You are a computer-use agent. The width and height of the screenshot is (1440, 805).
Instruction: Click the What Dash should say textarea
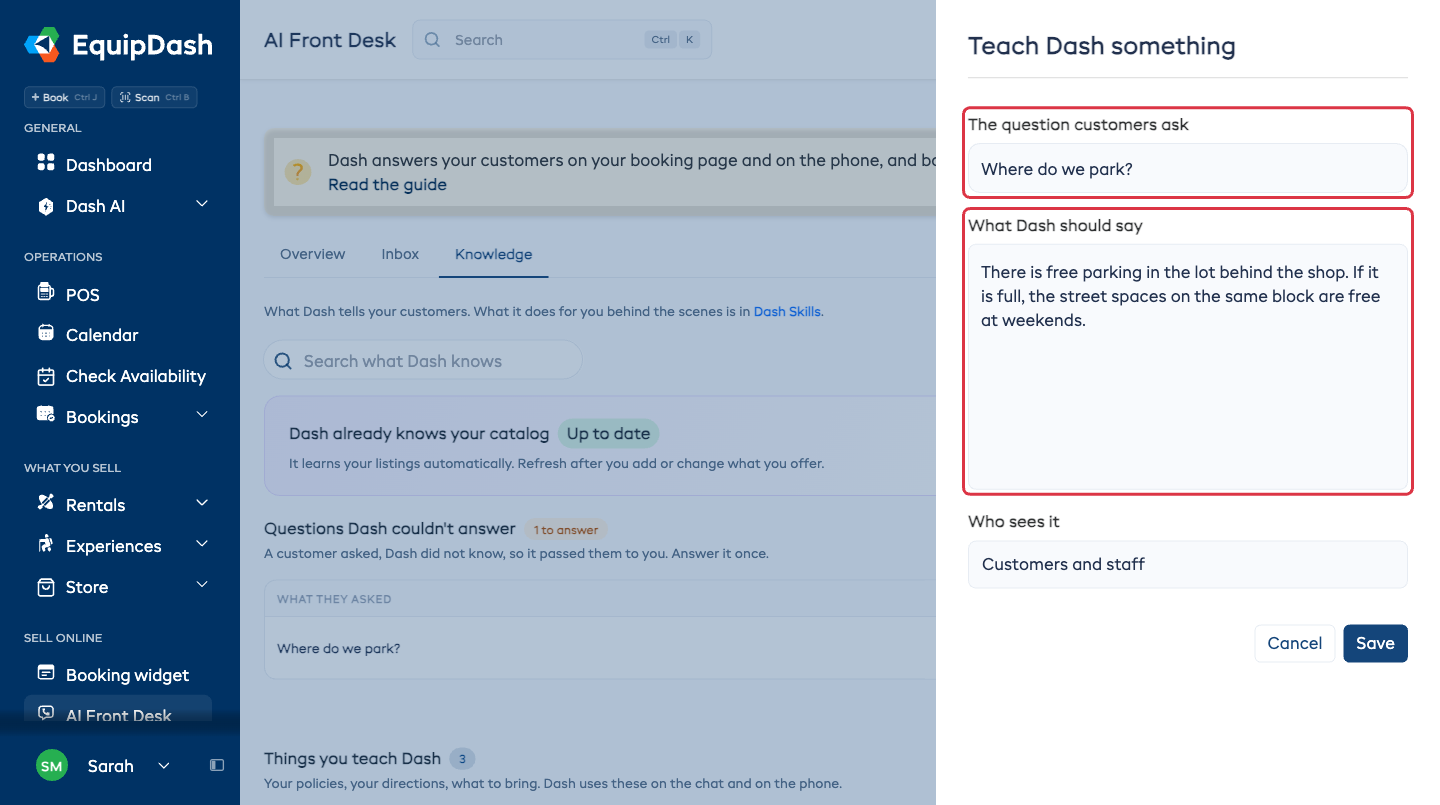1188,367
